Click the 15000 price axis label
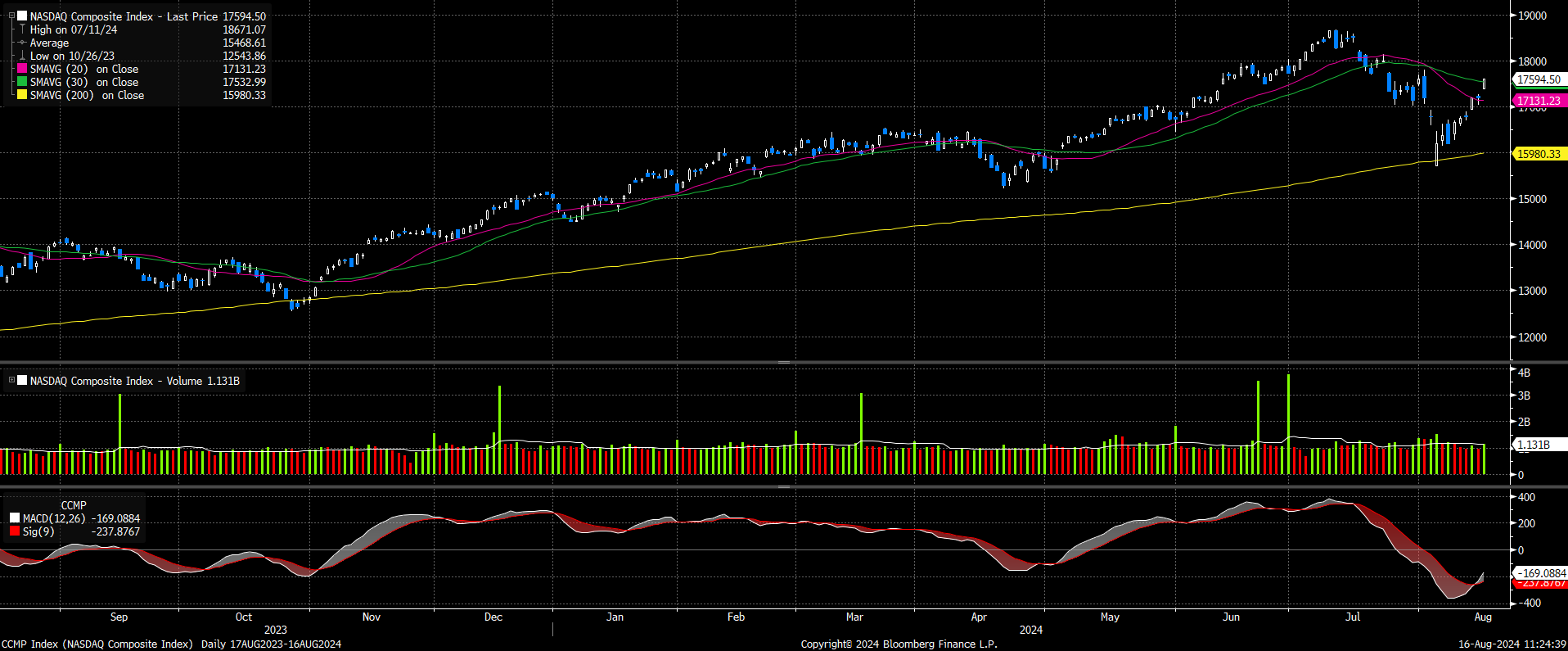 click(1532, 199)
